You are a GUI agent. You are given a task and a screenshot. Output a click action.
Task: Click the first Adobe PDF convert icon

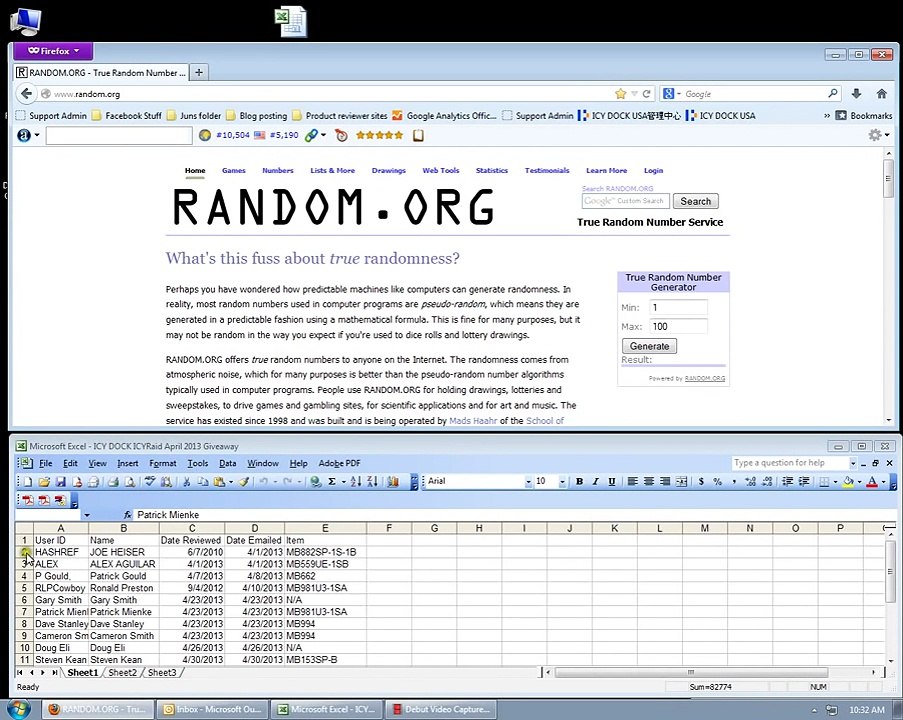pos(27,500)
